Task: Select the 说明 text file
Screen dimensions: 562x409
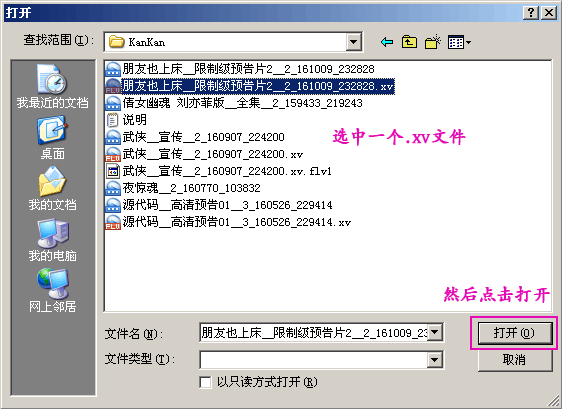Action: 126,120
